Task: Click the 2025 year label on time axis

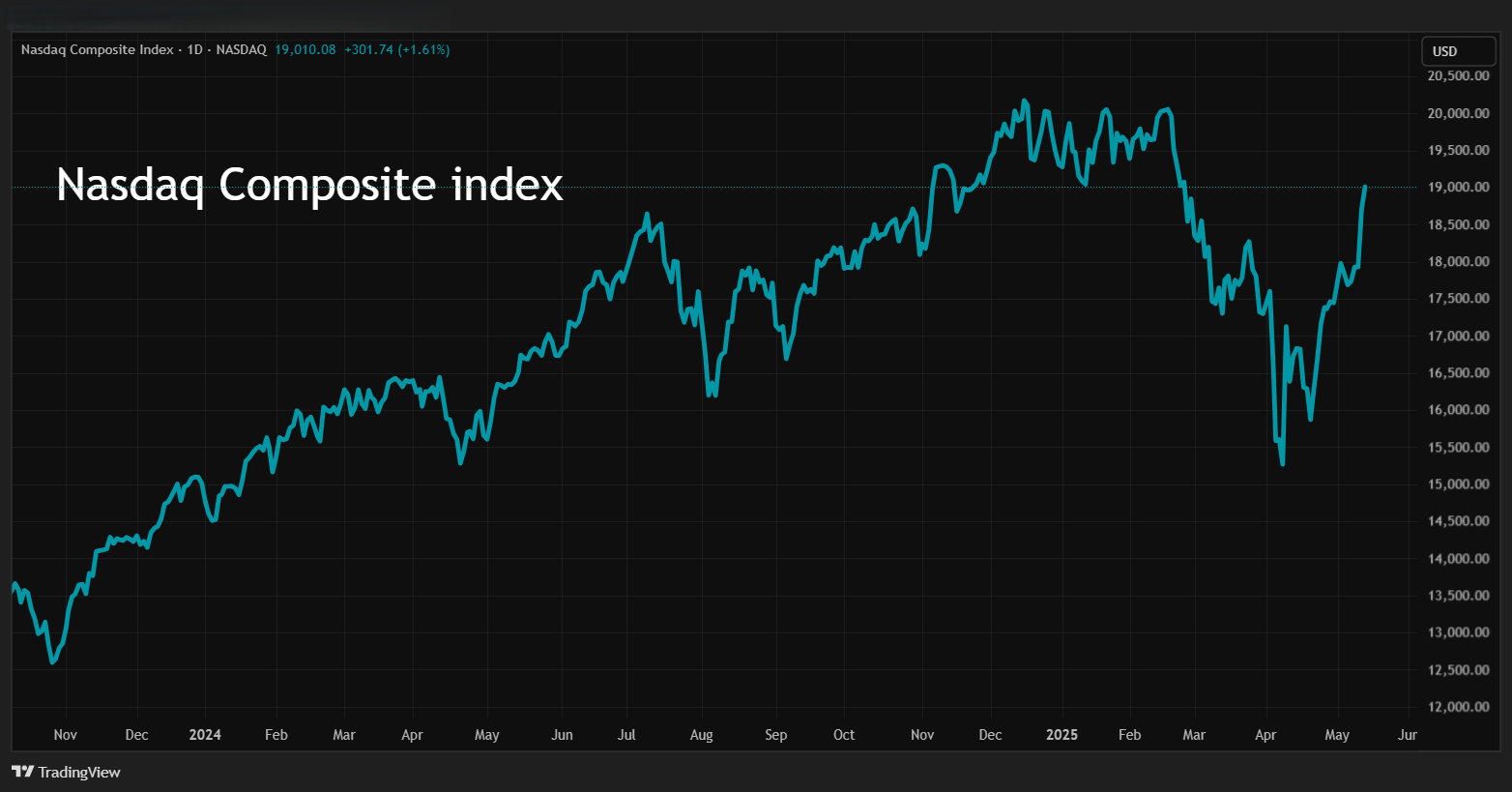Action: coord(1061,735)
